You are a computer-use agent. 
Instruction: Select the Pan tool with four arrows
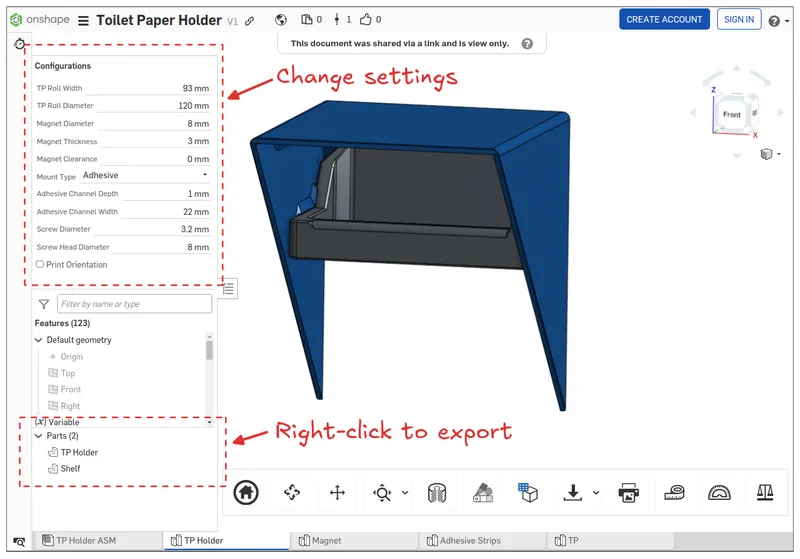pyautogui.click(x=337, y=492)
